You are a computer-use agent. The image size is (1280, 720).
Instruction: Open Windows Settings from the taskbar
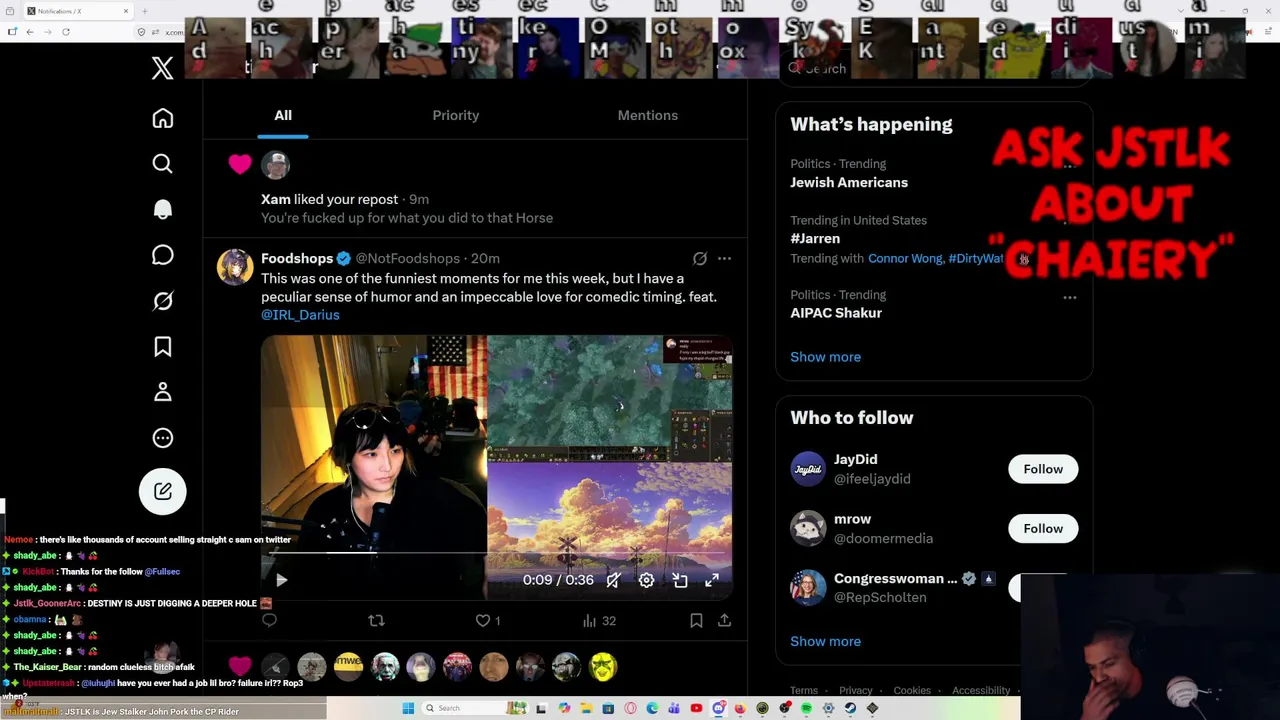[828, 709]
